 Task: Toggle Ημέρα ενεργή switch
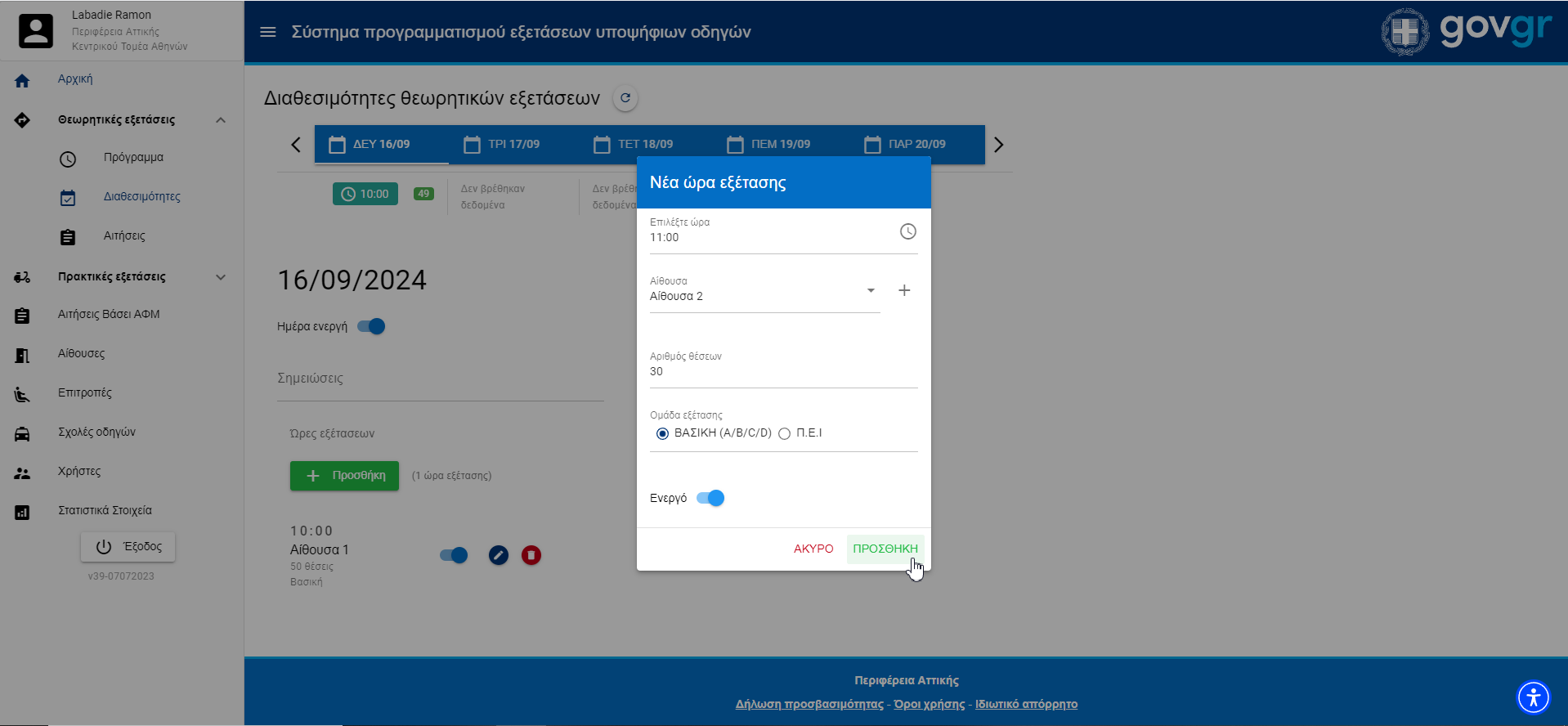372,326
